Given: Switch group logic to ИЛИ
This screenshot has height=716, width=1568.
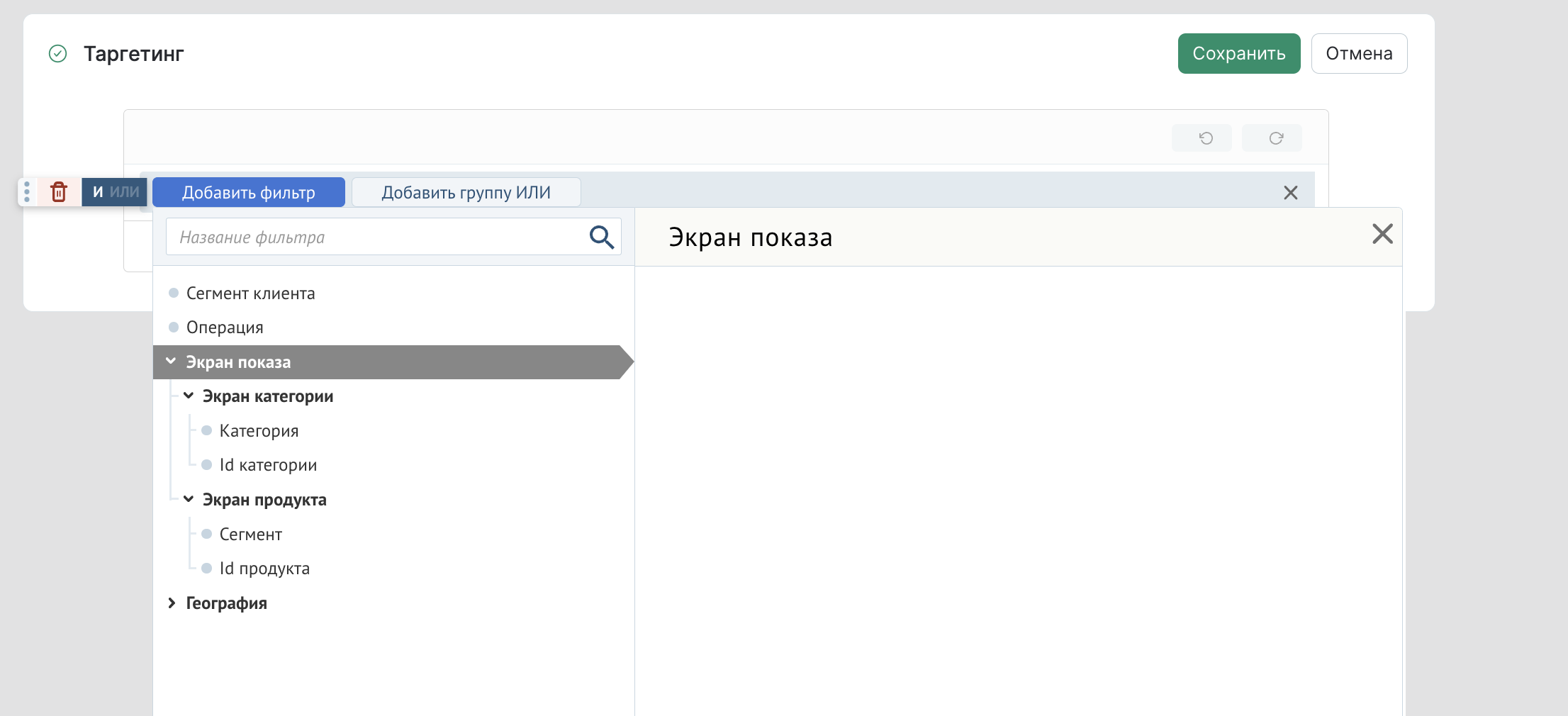Looking at the screenshot, I should tap(125, 192).
